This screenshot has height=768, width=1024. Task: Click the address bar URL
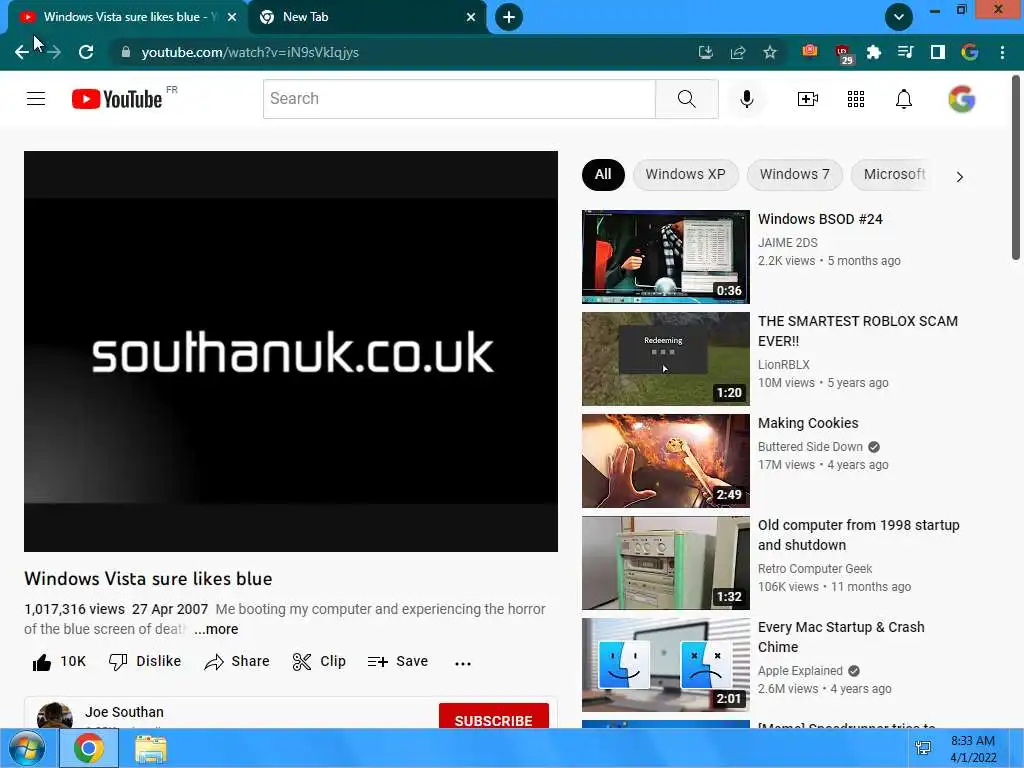coord(250,52)
